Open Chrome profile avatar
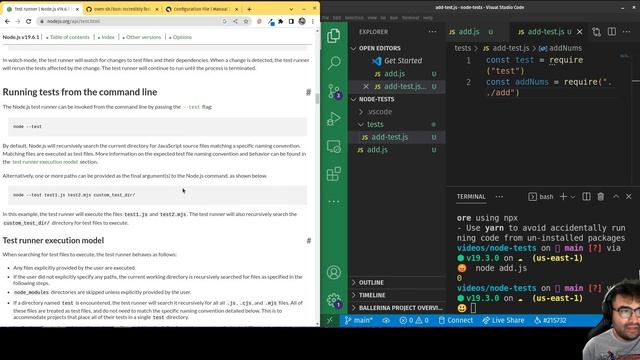Image resolution: width=640 pixels, height=360 pixels. [x=302, y=21]
